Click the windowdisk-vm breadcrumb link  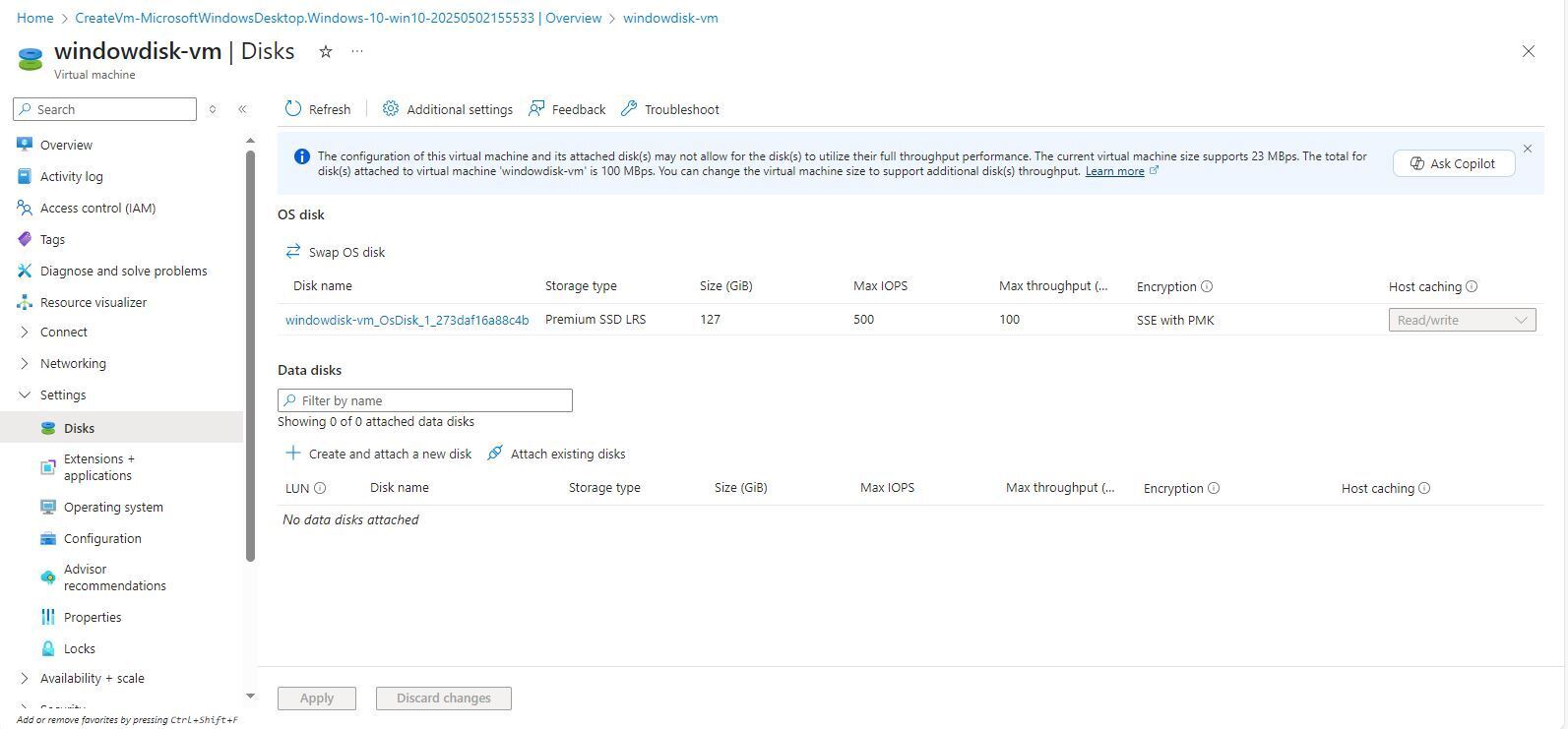point(670,18)
